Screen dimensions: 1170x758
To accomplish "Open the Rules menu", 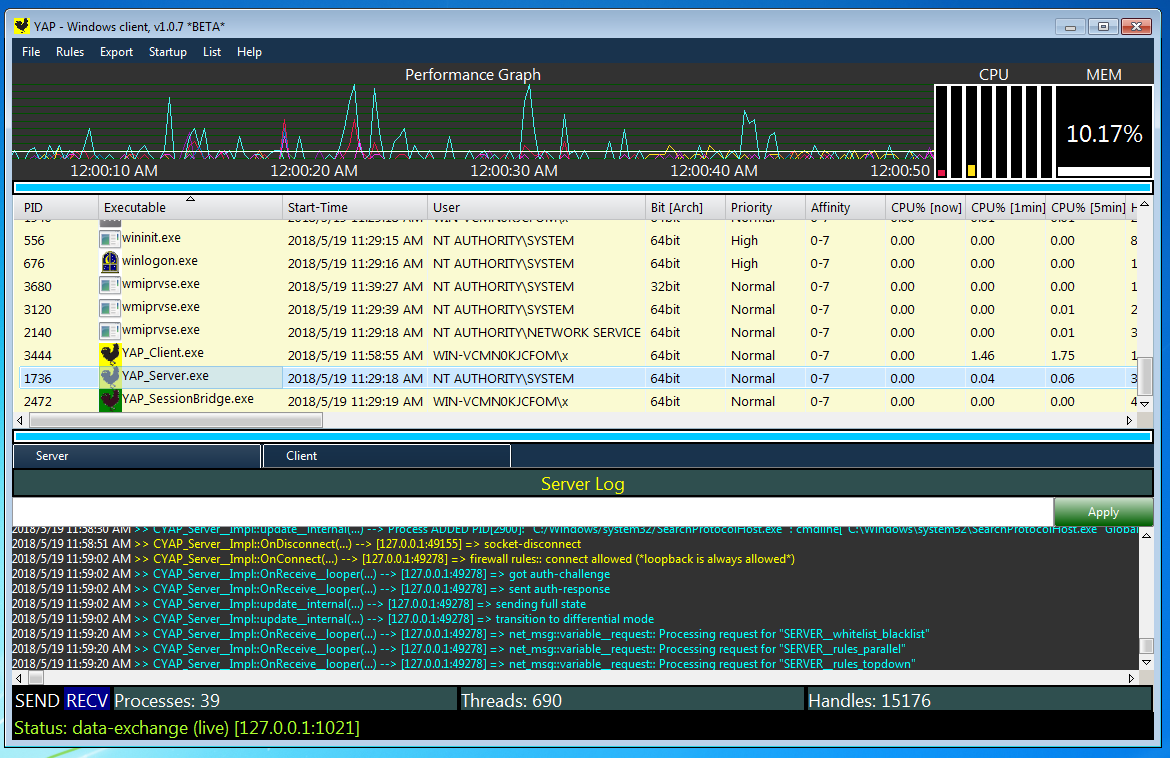I will click(x=70, y=51).
